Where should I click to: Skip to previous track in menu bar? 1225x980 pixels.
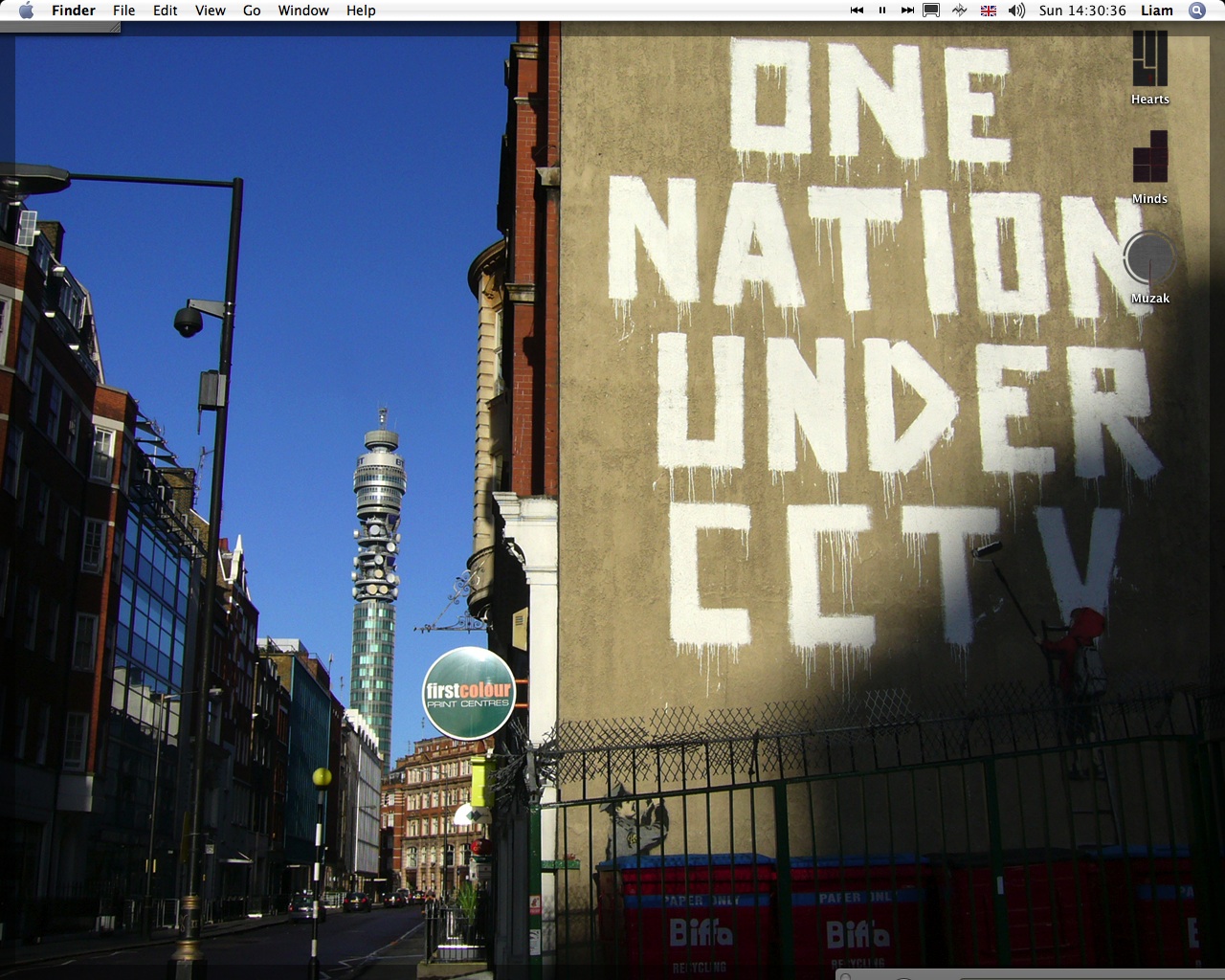[857, 11]
